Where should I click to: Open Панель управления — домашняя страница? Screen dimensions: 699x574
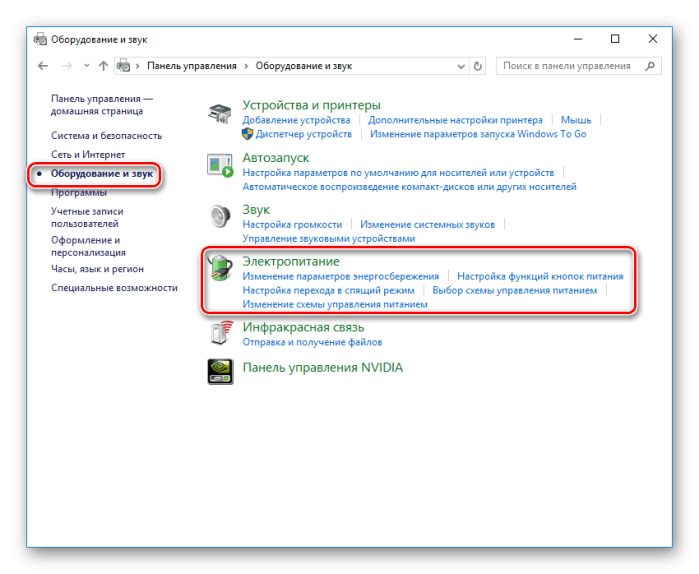point(102,105)
